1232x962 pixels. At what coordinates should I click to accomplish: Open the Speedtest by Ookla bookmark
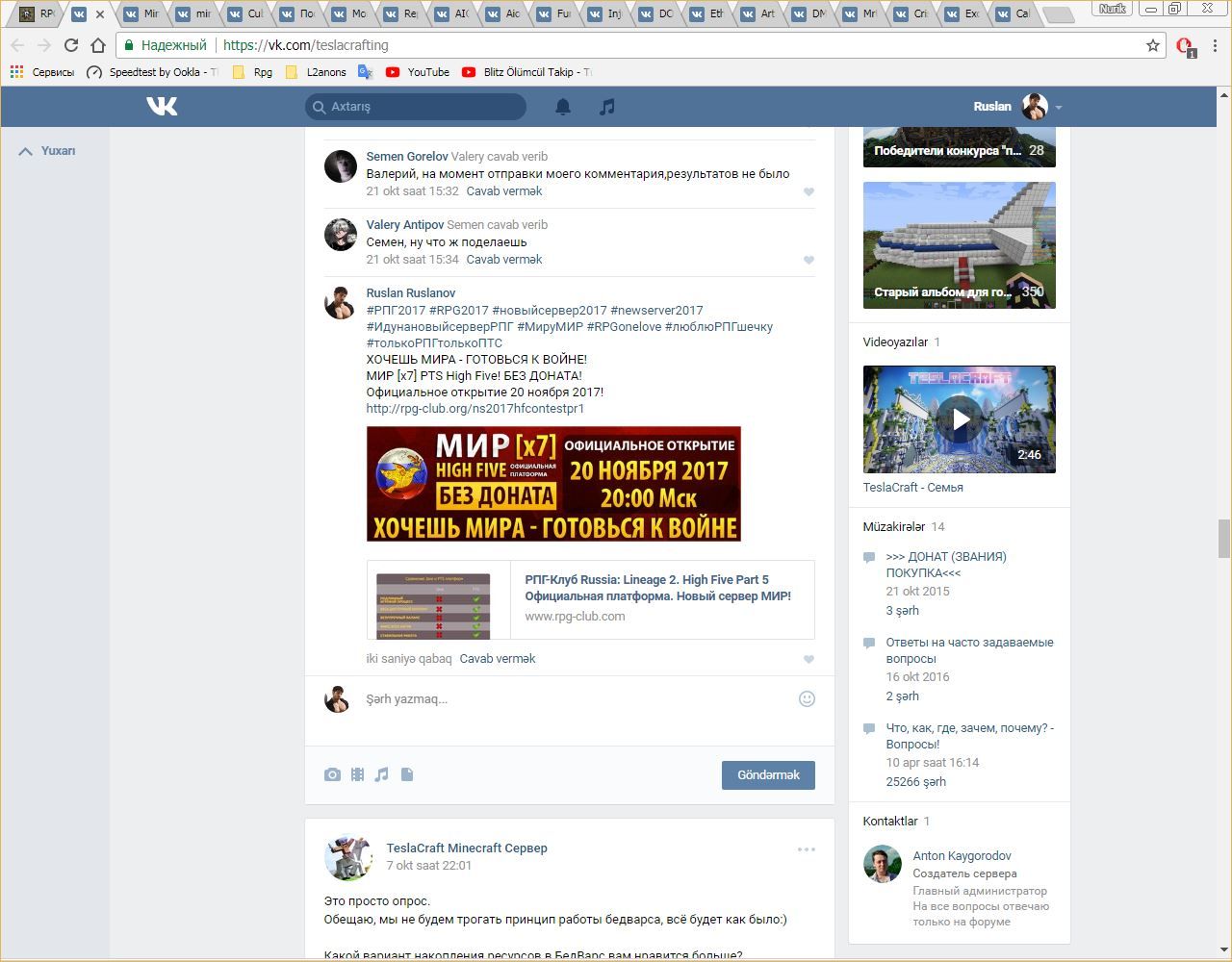click(152, 72)
